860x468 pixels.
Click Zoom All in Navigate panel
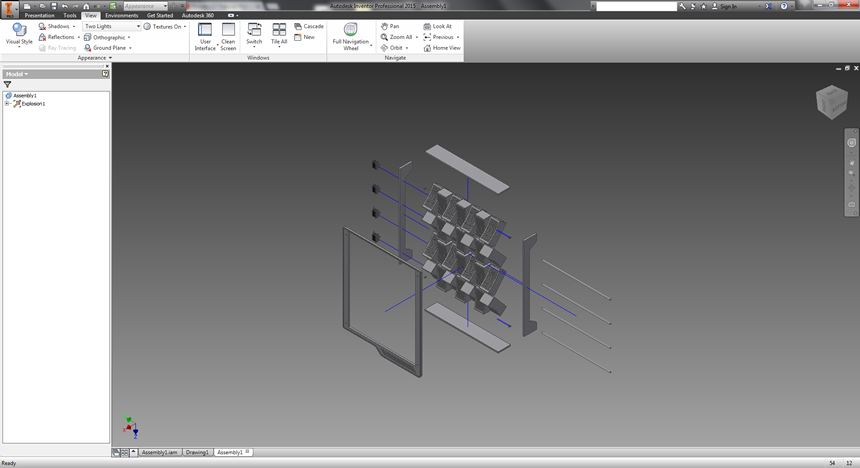pos(397,37)
